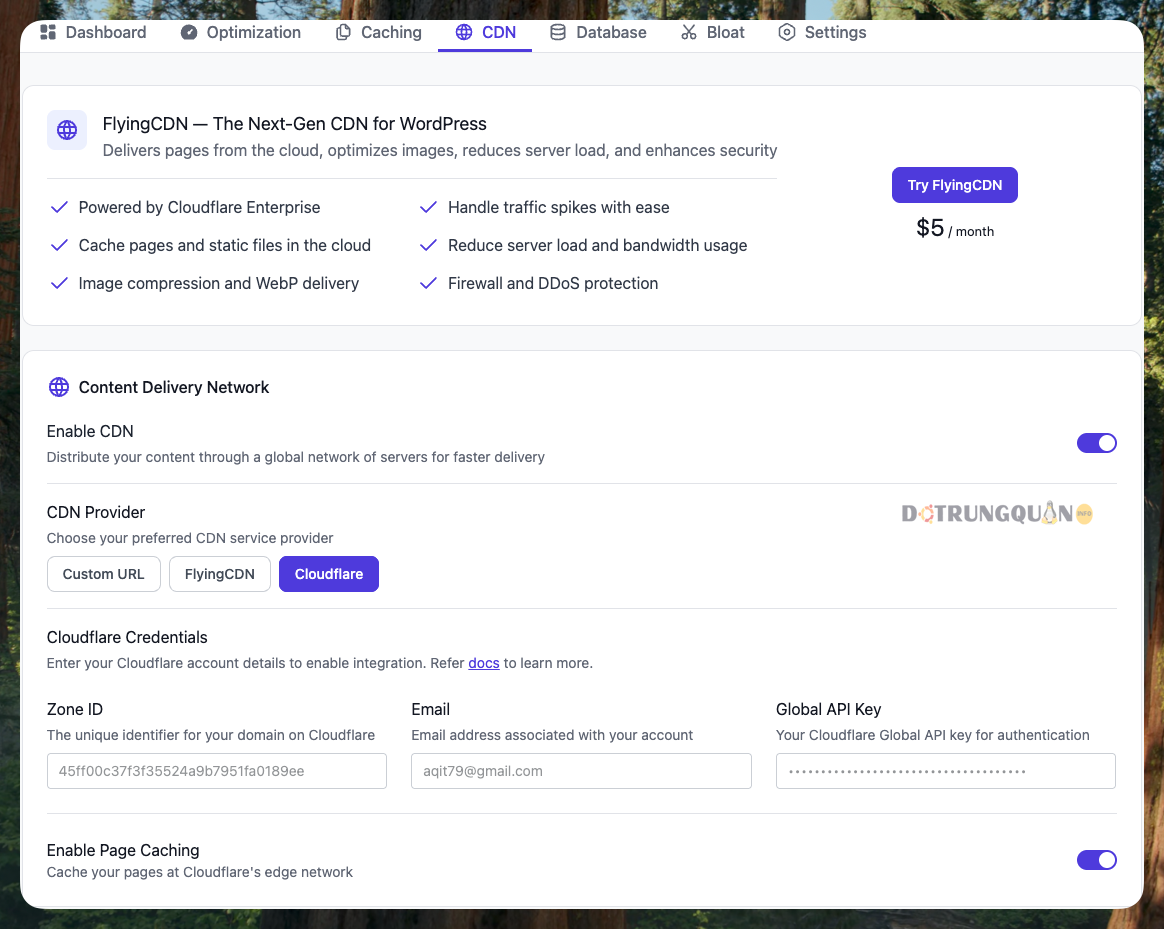Click the Content Delivery Network globe icon
This screenshot has width=1164, height=929.
pyautogui.click(x=59, y=387)
